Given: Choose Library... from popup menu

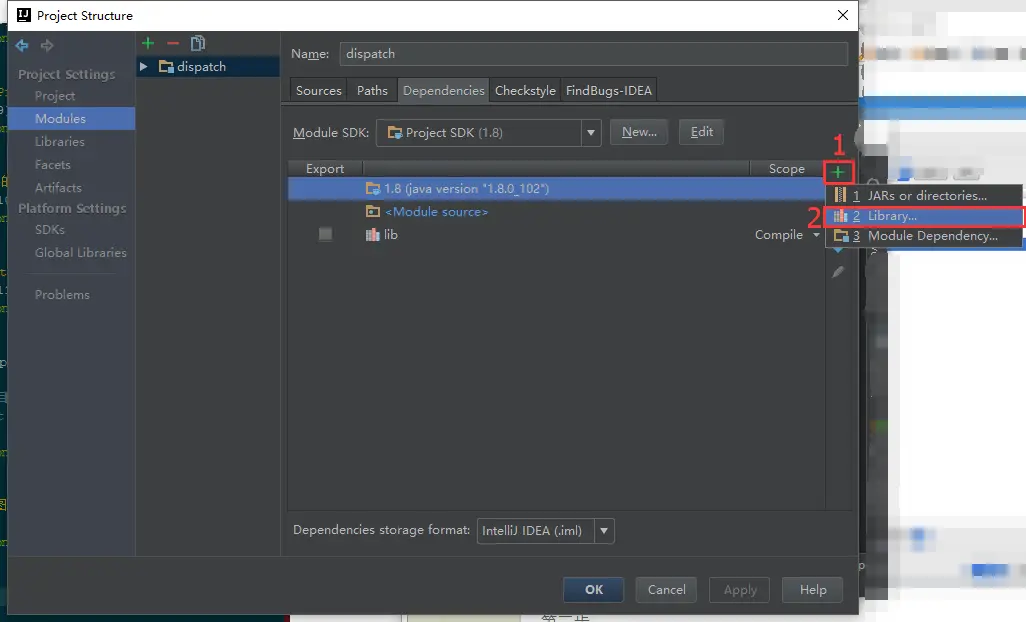Looking at the screenshot, I should [924, 216].
